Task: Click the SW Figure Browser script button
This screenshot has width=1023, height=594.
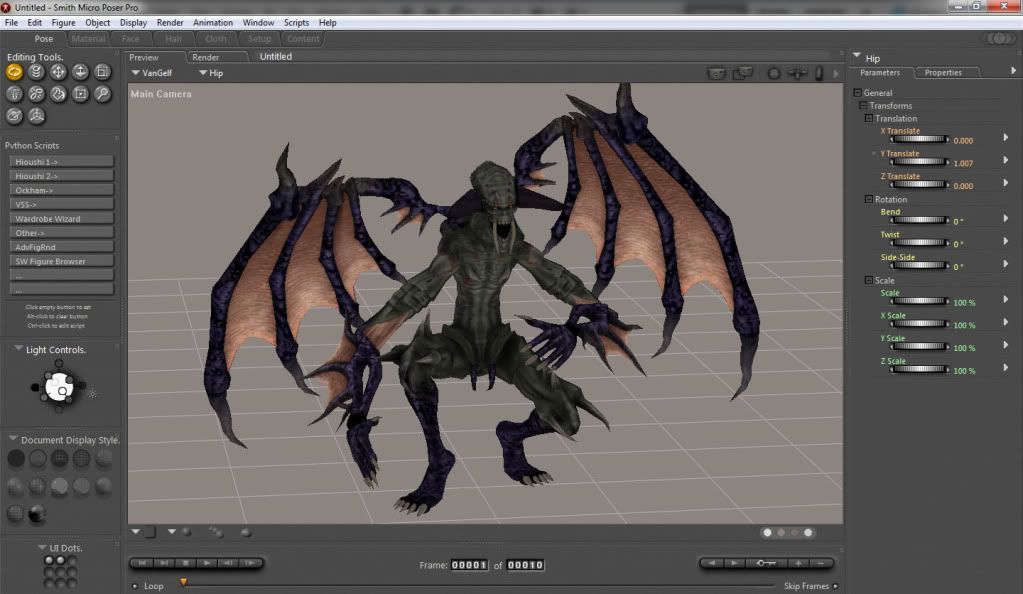Action: coord(62,261)
